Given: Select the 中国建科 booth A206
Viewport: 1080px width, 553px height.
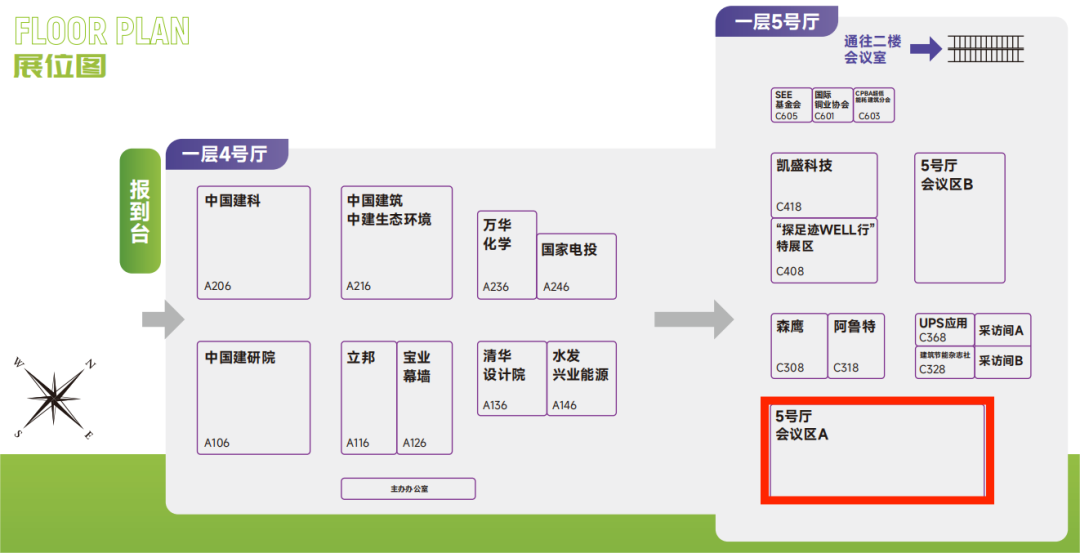Looking at the screenshot, I should (253, 242).
